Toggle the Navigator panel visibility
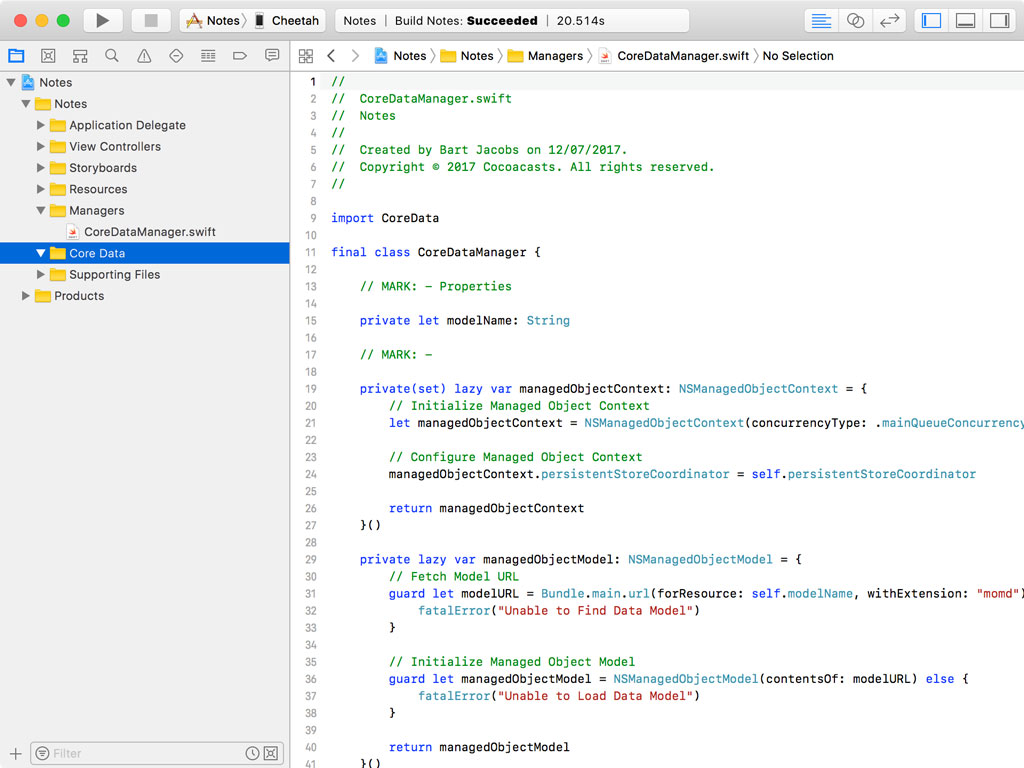 [932, 20]
